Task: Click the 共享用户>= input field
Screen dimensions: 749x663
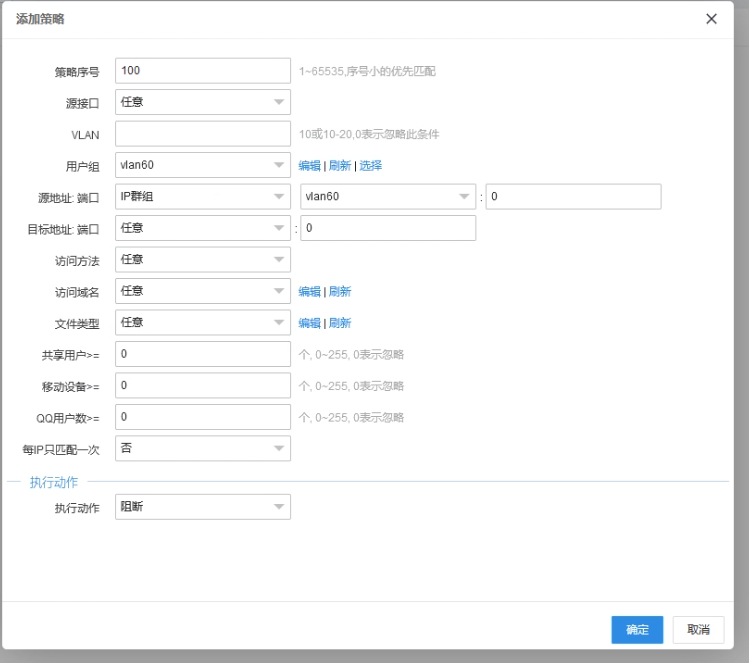Action: (203, 354)
